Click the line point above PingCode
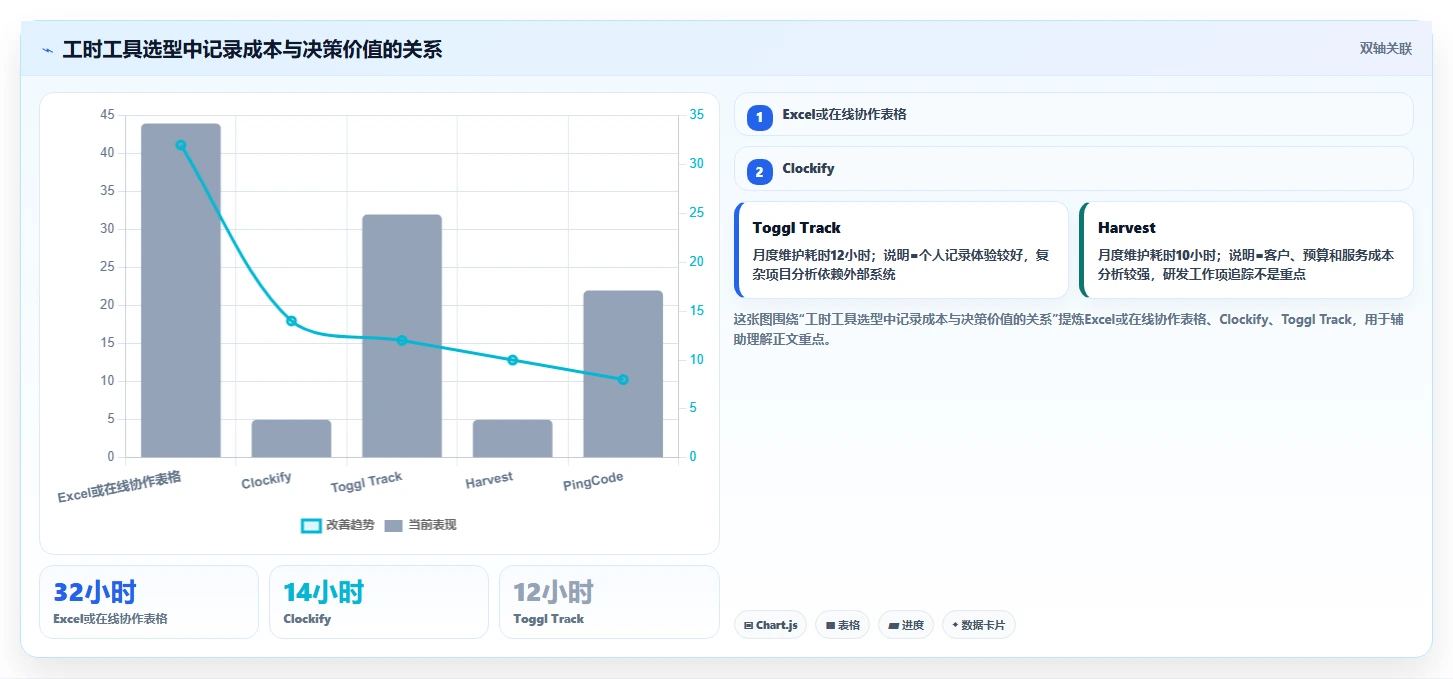The height and width of the screenshot is (679, 1453). (623, 379)
